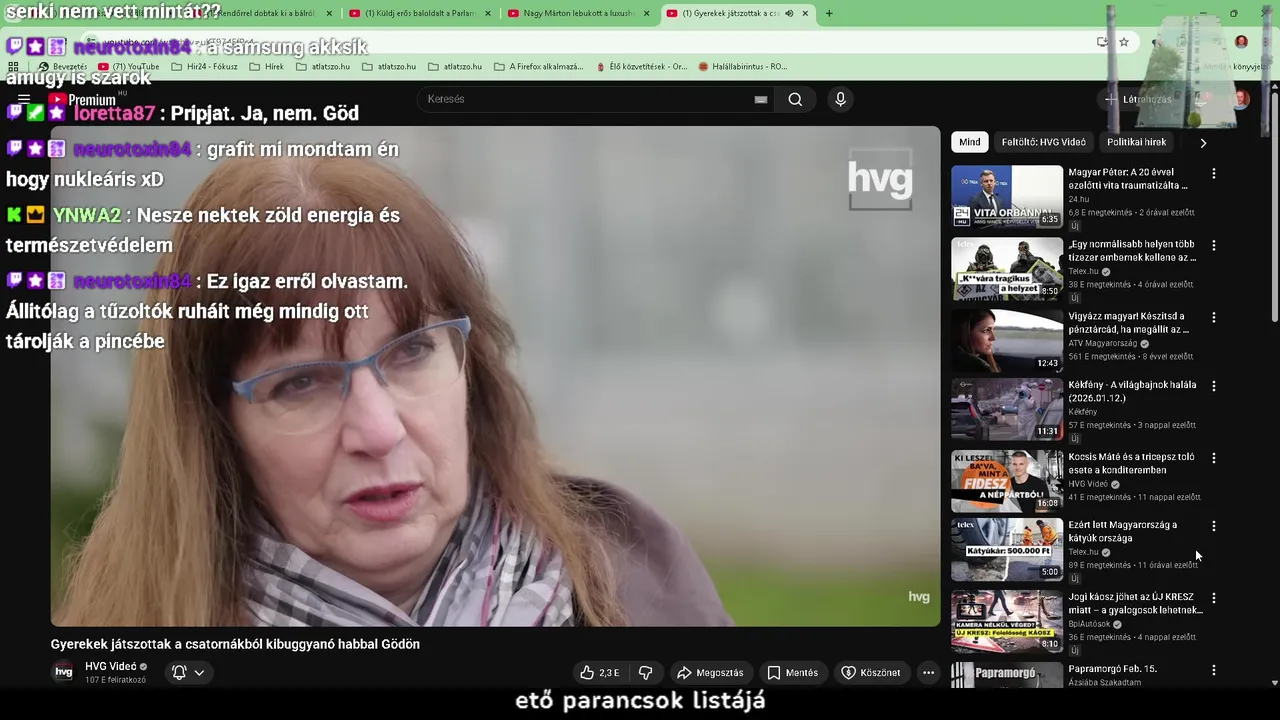
Task: Click the magnifier search button
Action: click(x=795, y=99)
